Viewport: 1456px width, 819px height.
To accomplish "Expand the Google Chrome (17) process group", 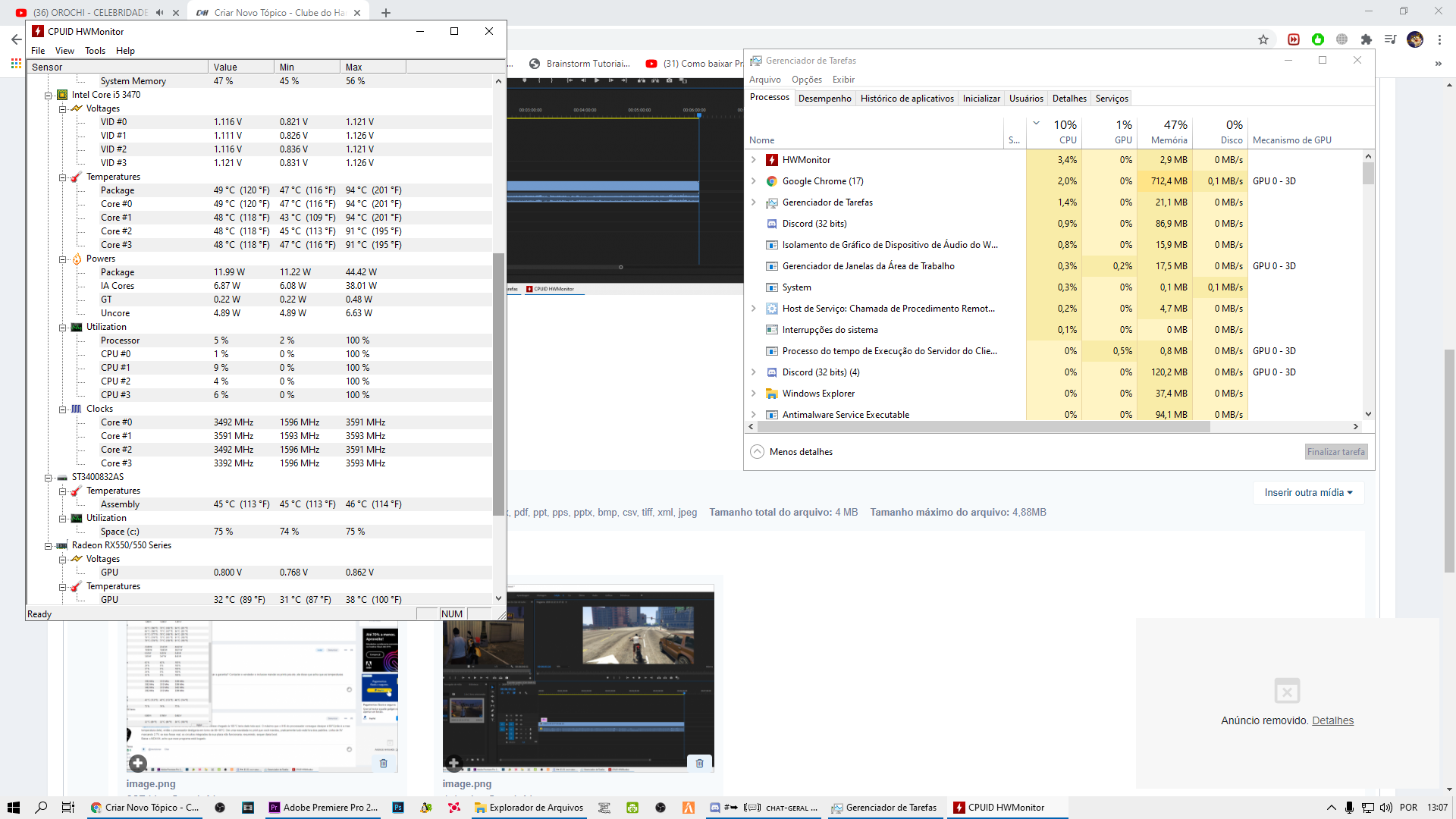I will [753, 181].
